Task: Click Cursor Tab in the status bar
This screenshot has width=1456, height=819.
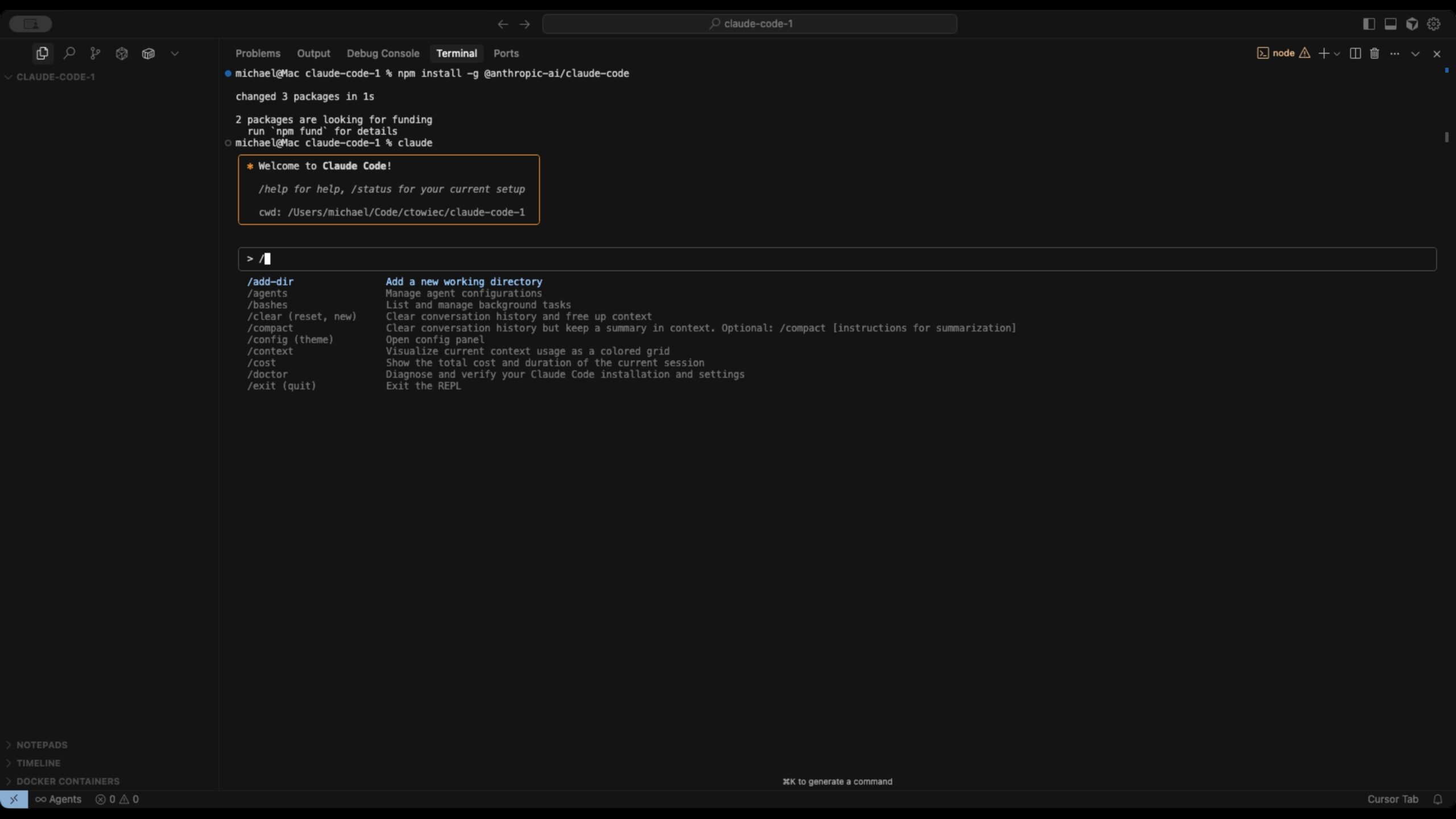Action: tap(1392, 799)
